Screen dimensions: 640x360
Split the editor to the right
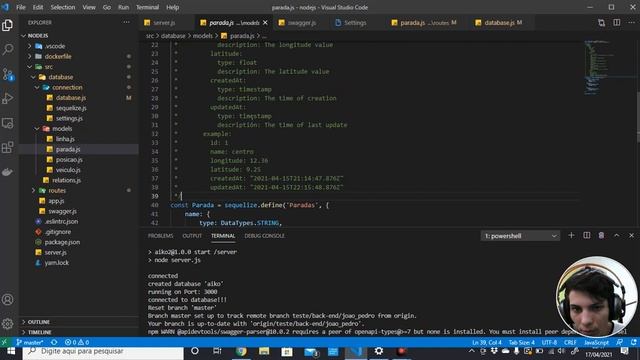(617, 22)
